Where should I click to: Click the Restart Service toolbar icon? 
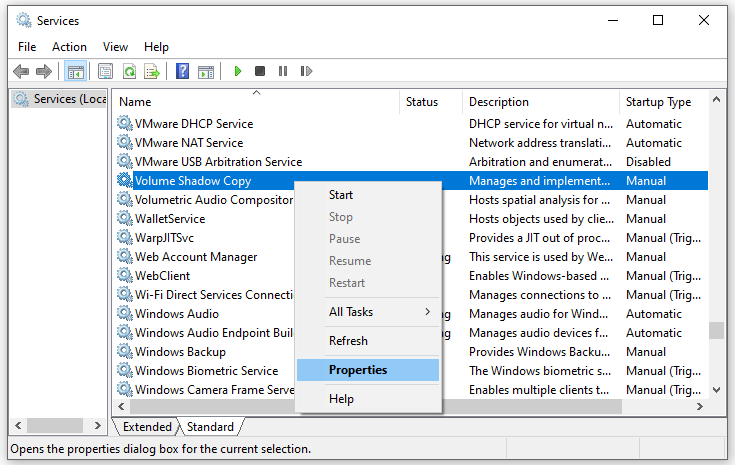point(306,71)
